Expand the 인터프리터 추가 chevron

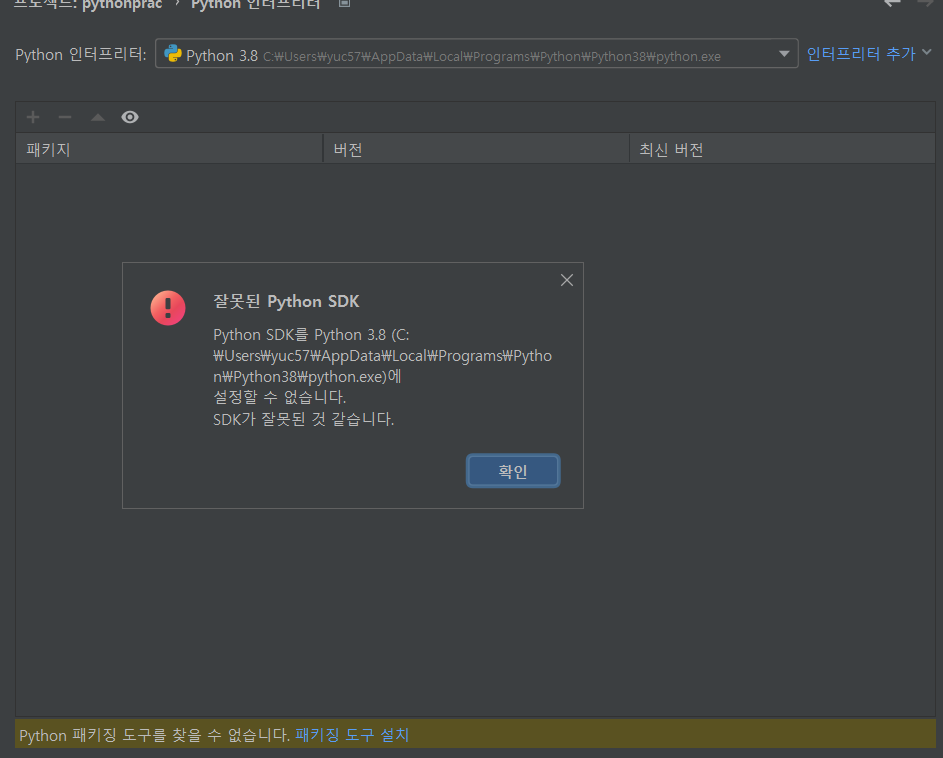coord(927,52)
